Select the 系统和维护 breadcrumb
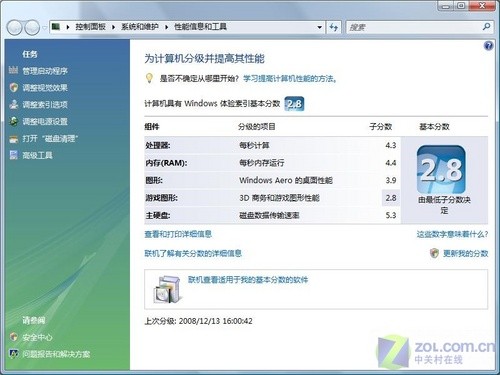The image size is (500, 375). [140, 27]
